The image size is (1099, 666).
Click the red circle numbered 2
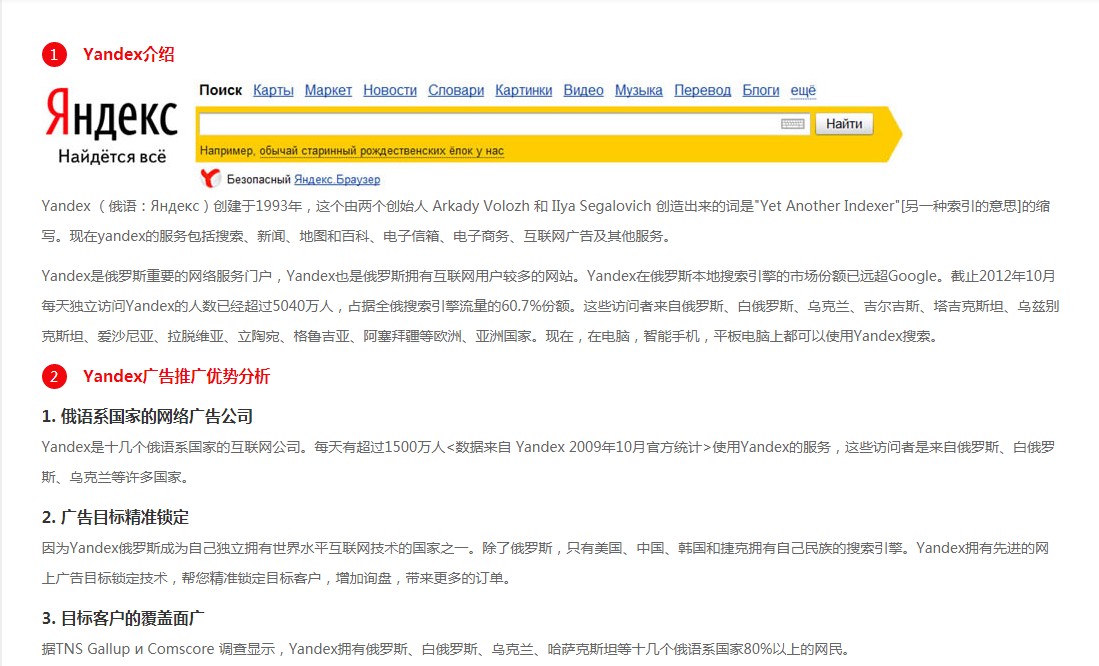pos(54,377)
